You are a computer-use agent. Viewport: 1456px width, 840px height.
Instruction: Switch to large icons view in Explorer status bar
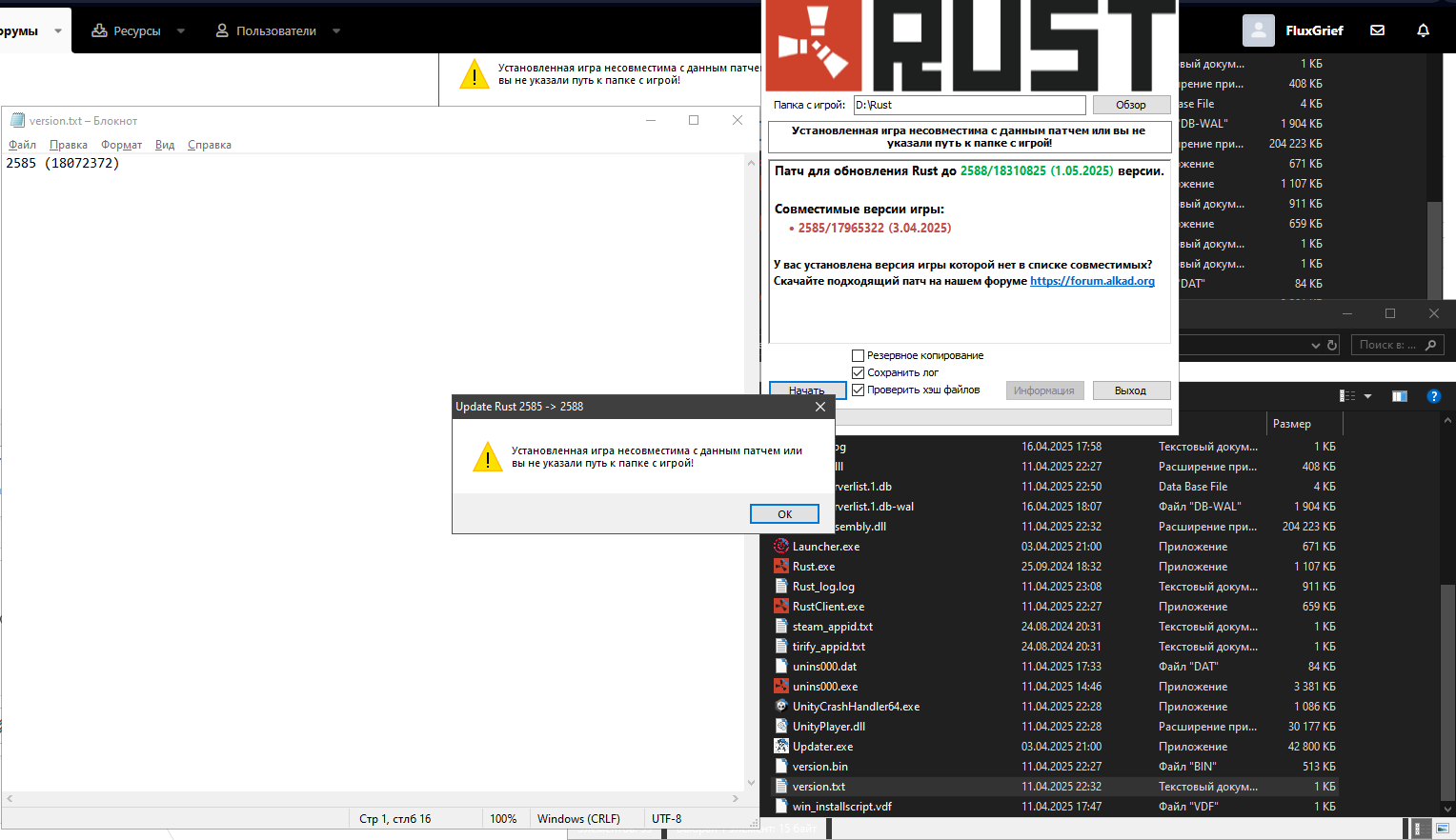point(1443,829)
